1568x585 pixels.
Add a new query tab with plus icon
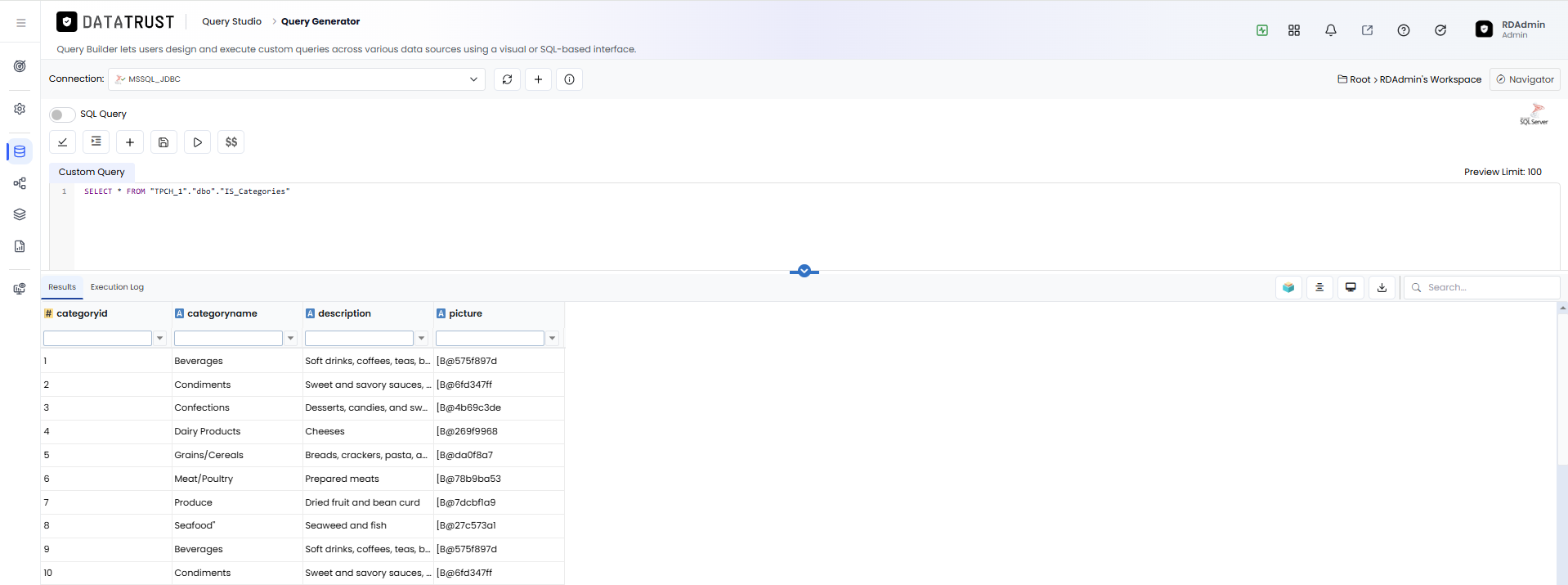pos(130,142)
